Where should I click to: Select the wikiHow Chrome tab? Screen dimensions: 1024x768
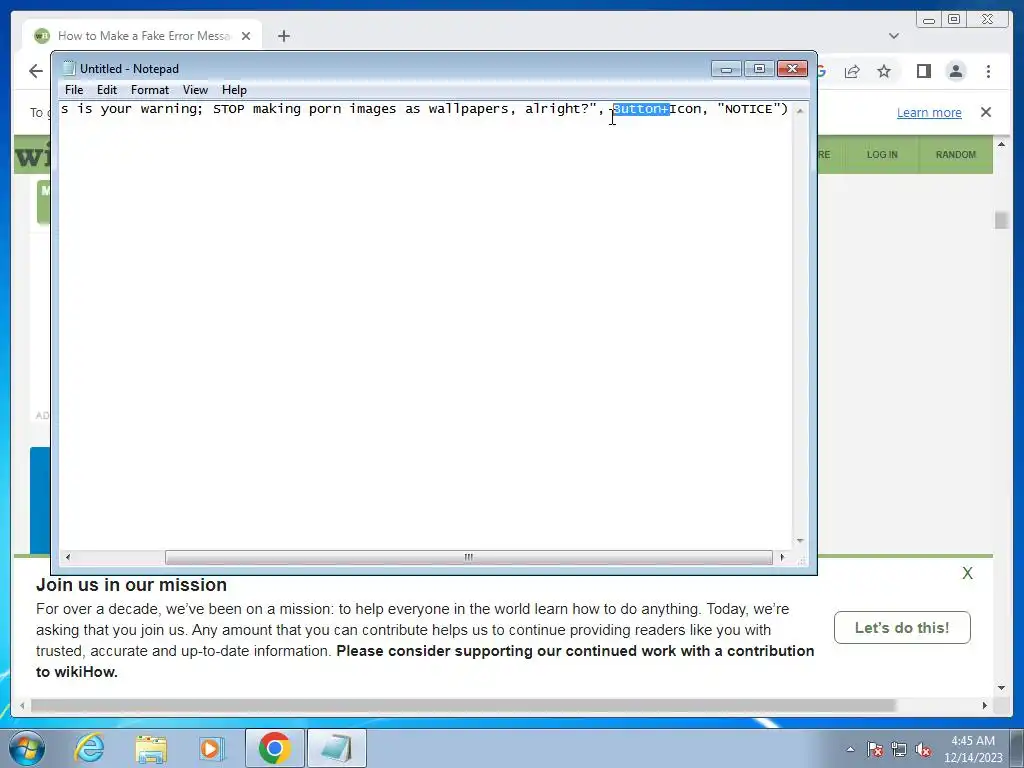click(142, 36)
